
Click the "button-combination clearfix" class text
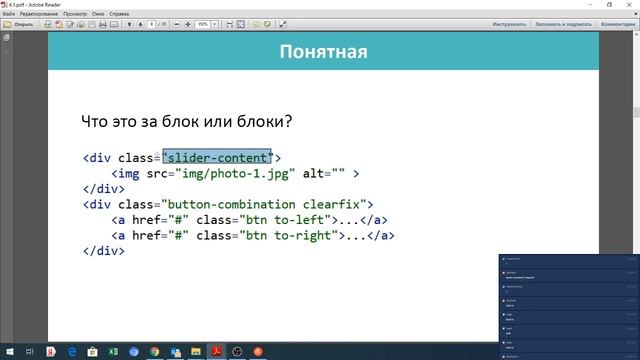(264, 204)
